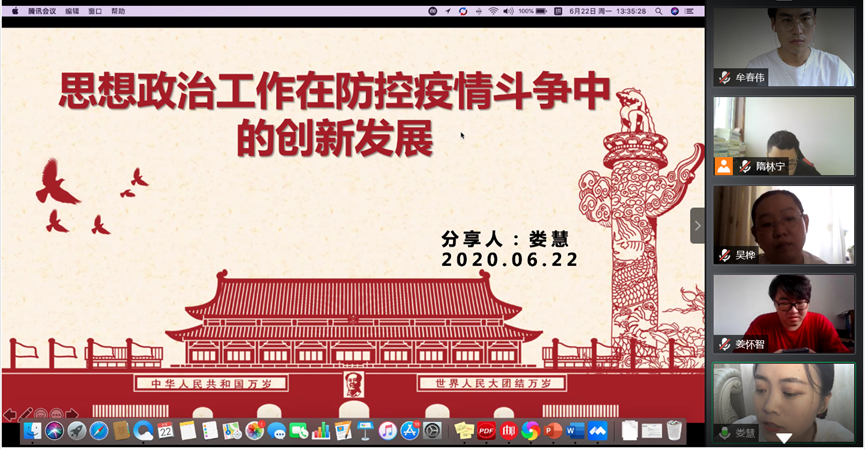This screenshot has width=865, height=449.
Task: Open the Apple menu
Action: click(x=14, y=11)
